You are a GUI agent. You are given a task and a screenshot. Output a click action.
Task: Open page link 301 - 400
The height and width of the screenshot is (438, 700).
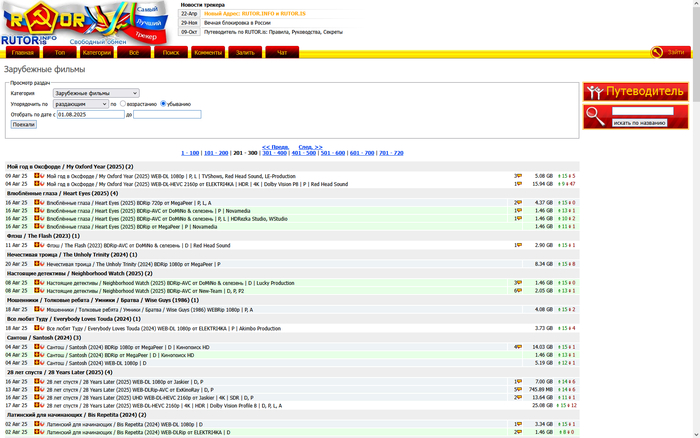tap(275, 153)
